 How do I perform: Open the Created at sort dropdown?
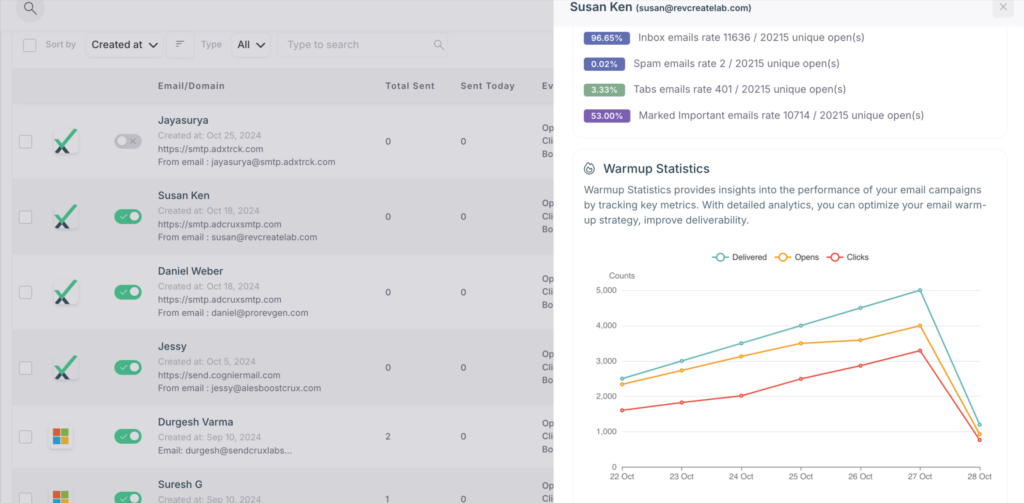click(x=124, y=45)
